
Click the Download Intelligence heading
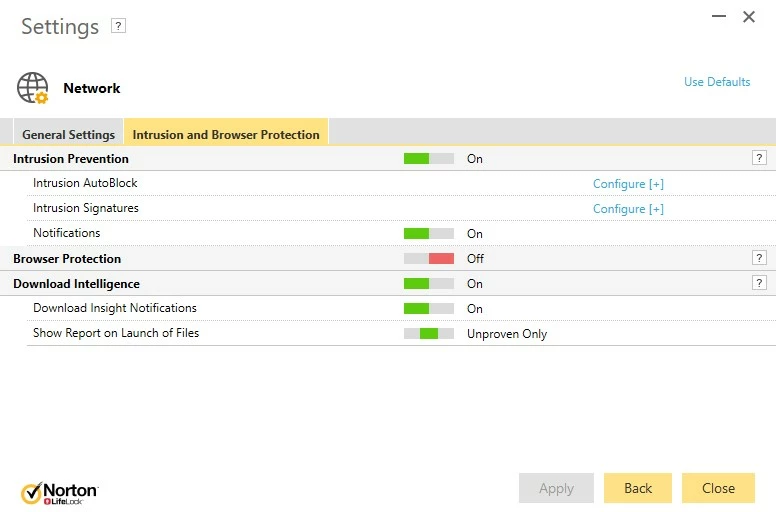76,284
